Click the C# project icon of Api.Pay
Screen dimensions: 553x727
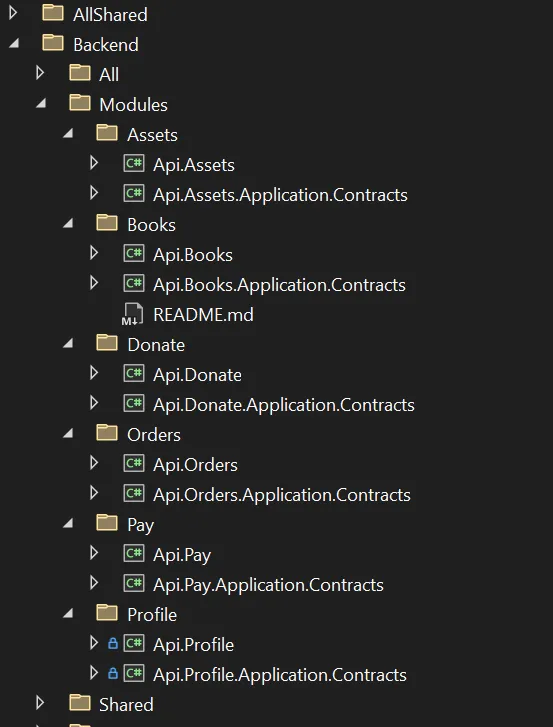pyautogui.click(x=133, y=554)
